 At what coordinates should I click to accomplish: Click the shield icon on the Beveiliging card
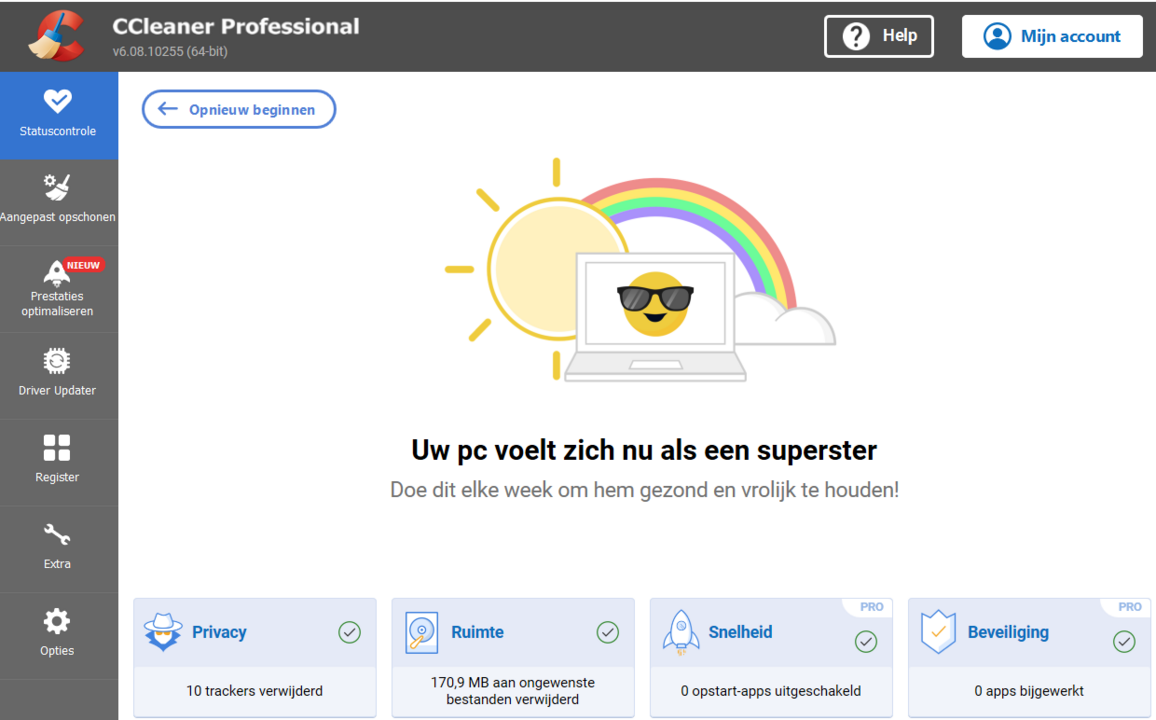click(x=938, y=632)
